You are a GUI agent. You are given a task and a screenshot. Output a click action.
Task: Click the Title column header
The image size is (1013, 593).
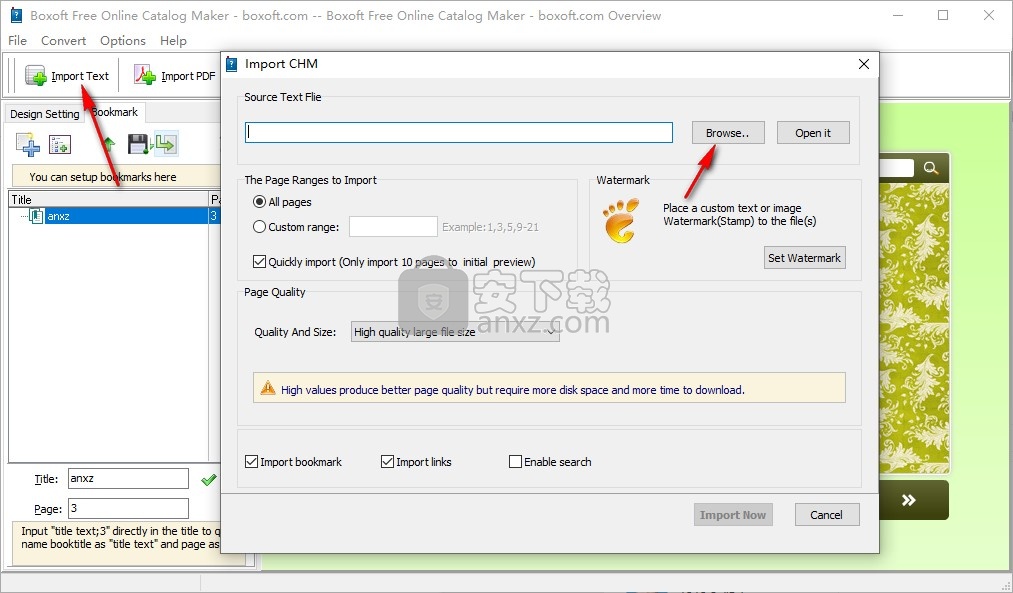(x=109, y=199)
